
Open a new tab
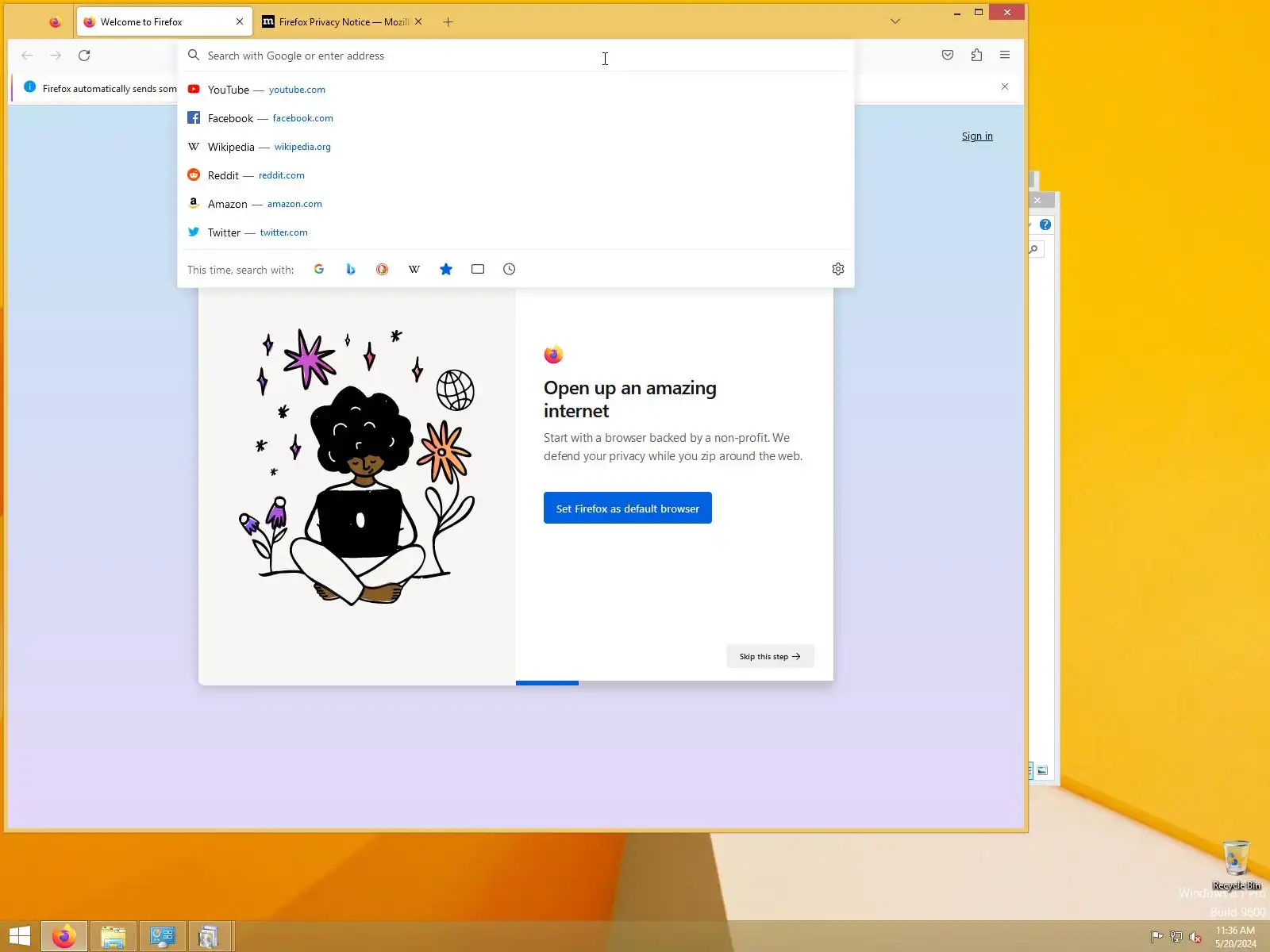coord(448,21)
